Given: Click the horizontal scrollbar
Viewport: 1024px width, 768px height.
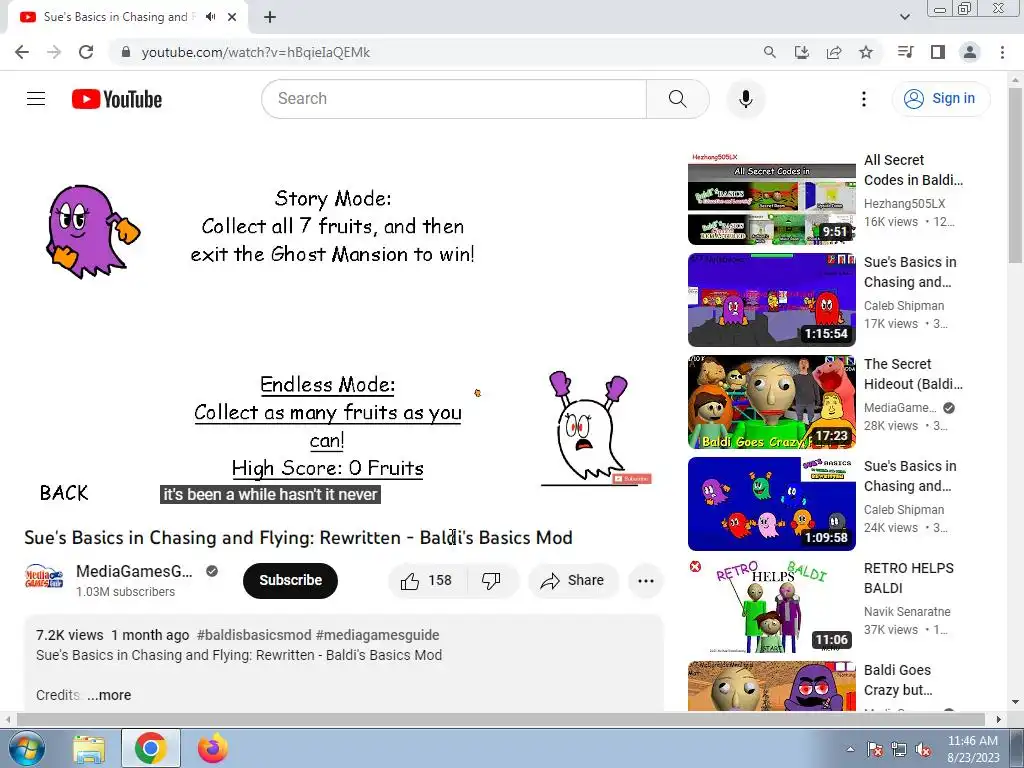Looking at the screenshot, I should click(501, 719).
